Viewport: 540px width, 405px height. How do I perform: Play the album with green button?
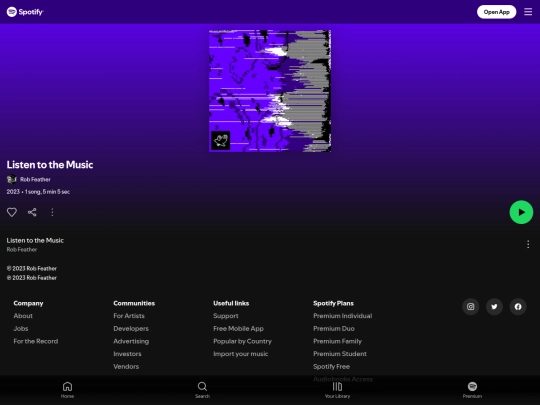521,212
